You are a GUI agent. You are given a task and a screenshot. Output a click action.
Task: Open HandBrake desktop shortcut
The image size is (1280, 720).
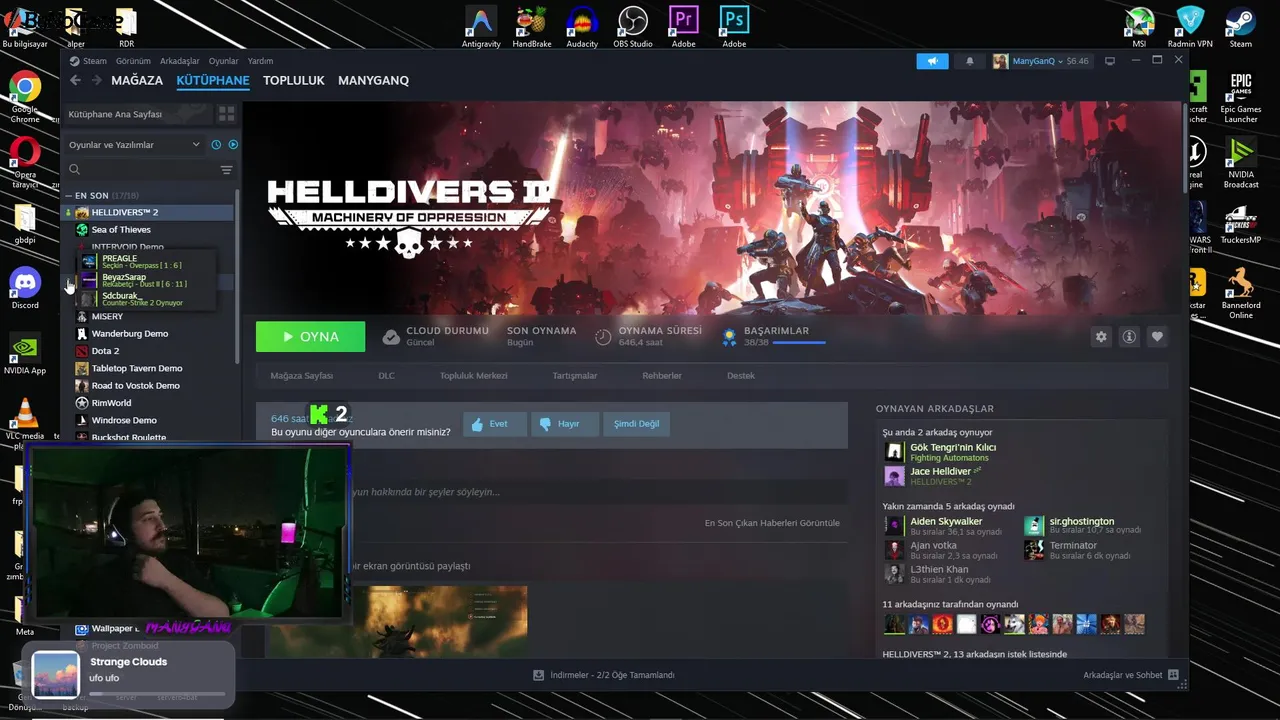tap(532, 27)
